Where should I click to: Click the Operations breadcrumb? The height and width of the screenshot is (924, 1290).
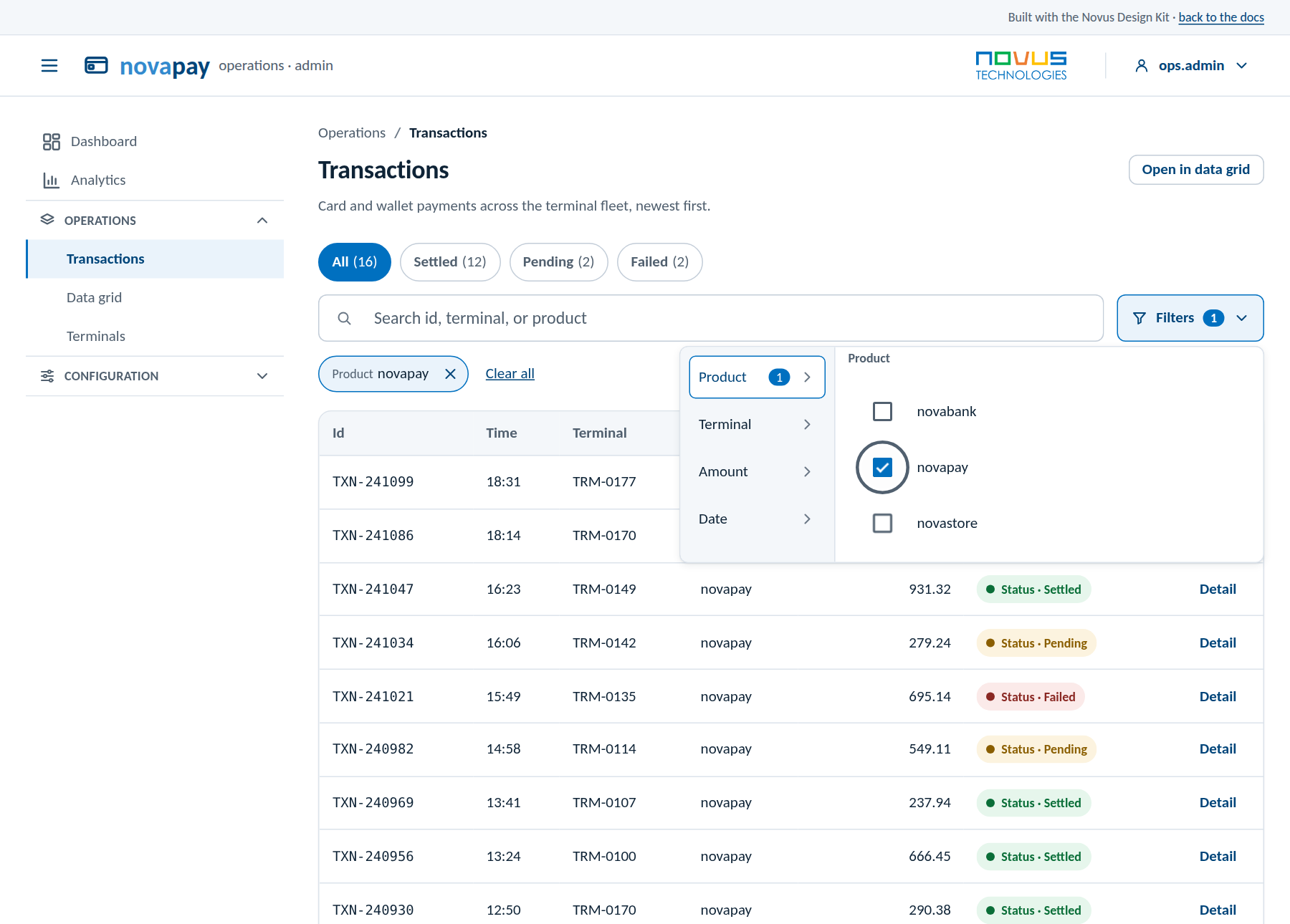tap(352, 133)
